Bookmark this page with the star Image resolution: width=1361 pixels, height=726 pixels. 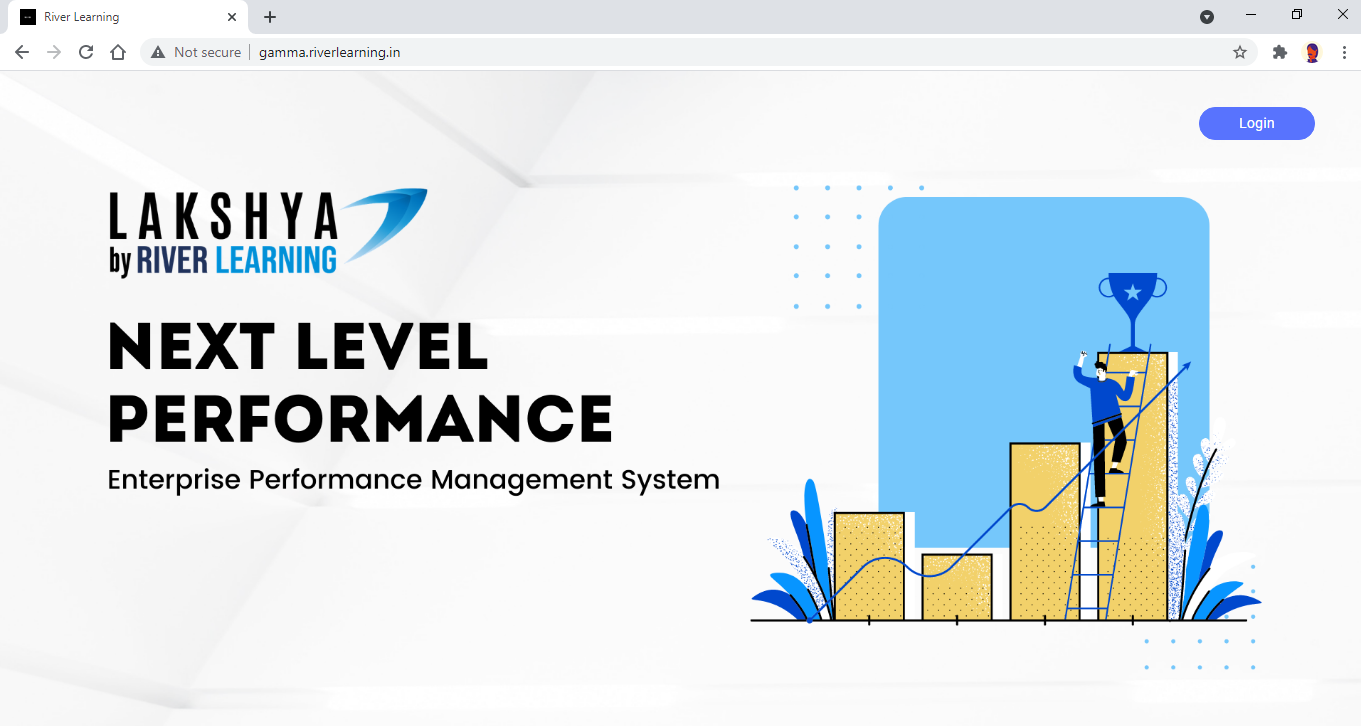tap(1240, 52)
